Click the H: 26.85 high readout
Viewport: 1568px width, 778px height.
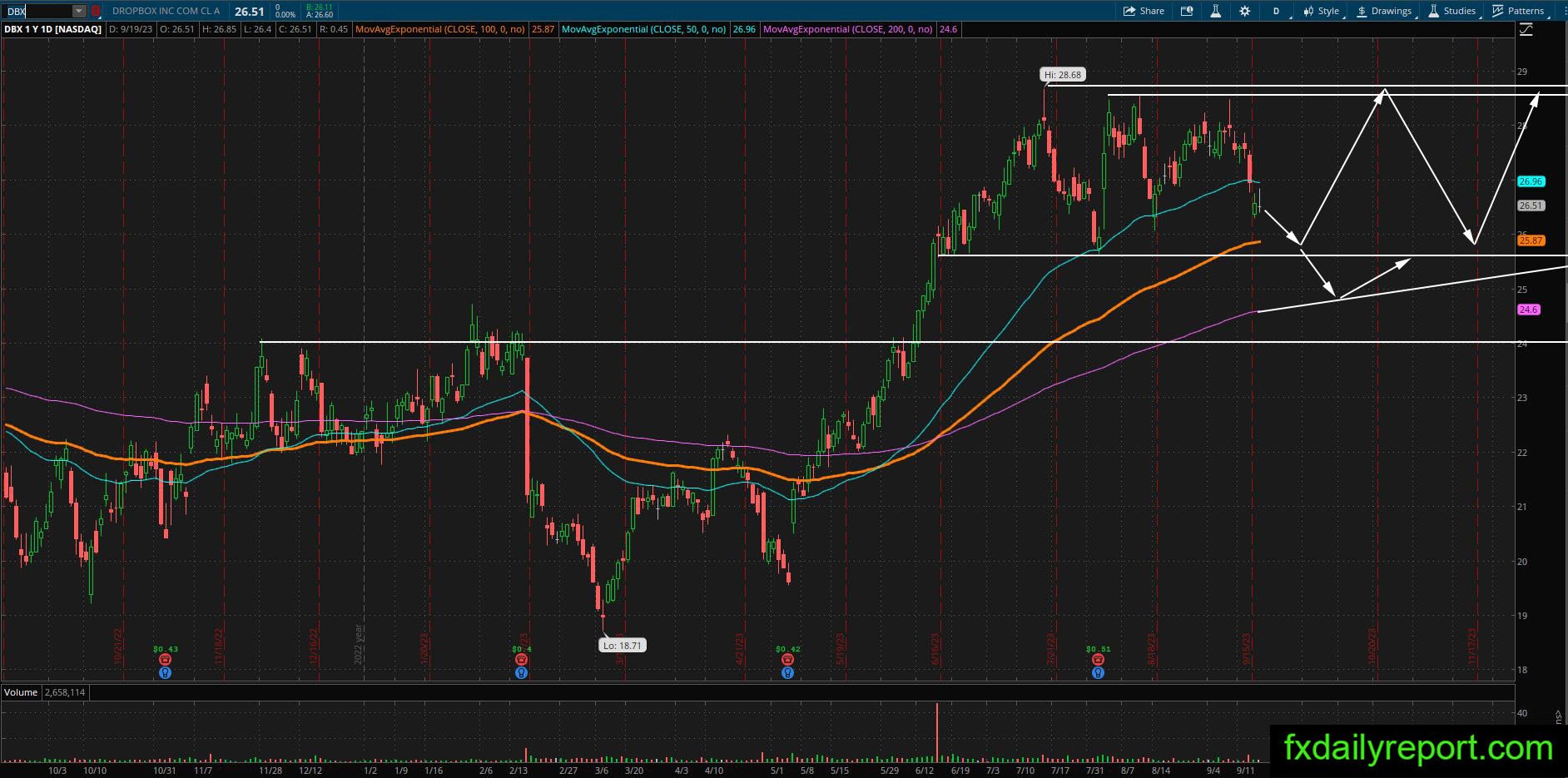coord(219,29)
